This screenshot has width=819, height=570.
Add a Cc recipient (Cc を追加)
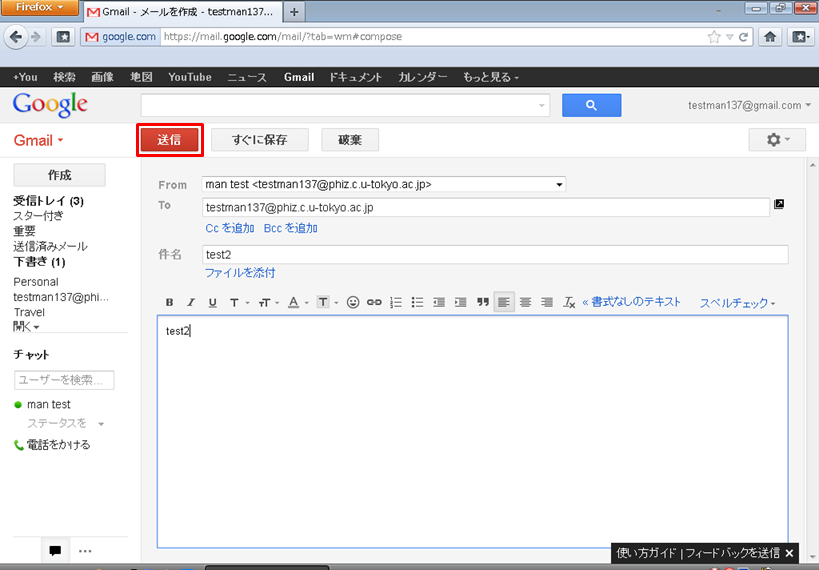[230, 228]
